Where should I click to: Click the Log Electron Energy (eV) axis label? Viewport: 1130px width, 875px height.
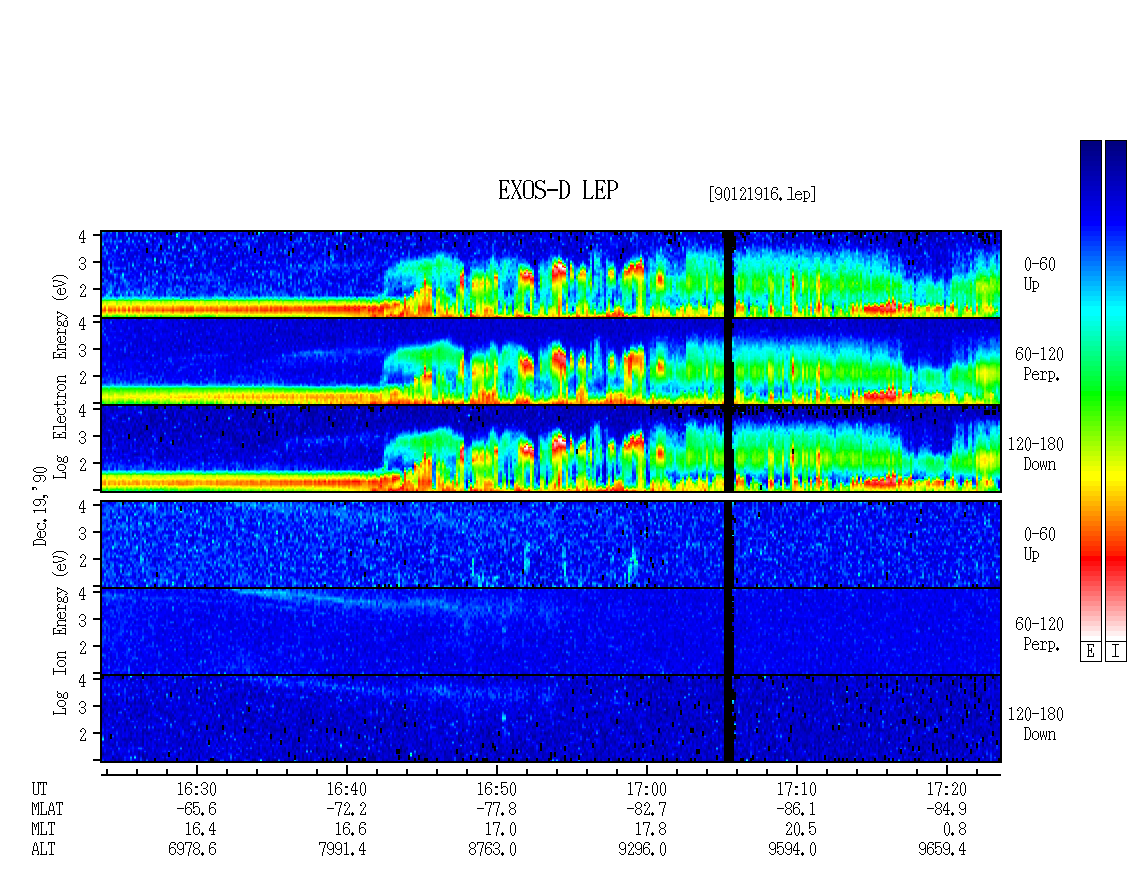click(61, 376)
